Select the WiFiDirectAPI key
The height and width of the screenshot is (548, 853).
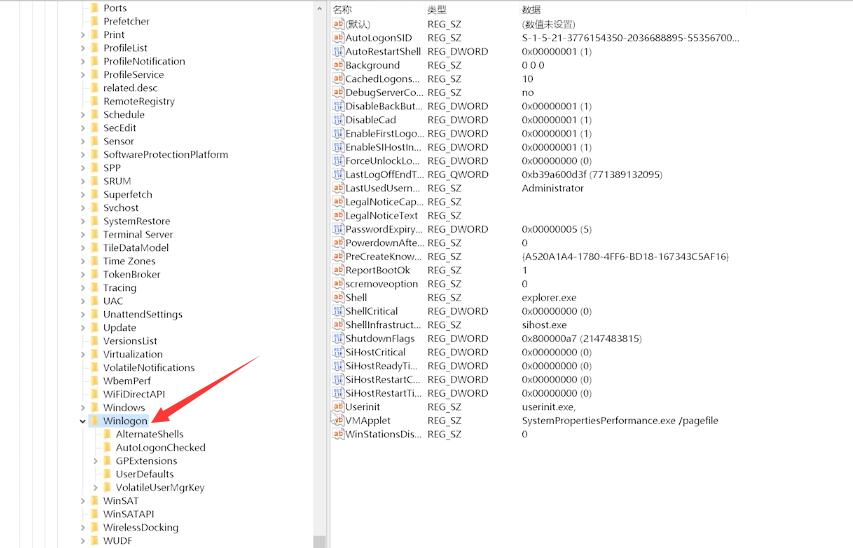tap(134, 394)
